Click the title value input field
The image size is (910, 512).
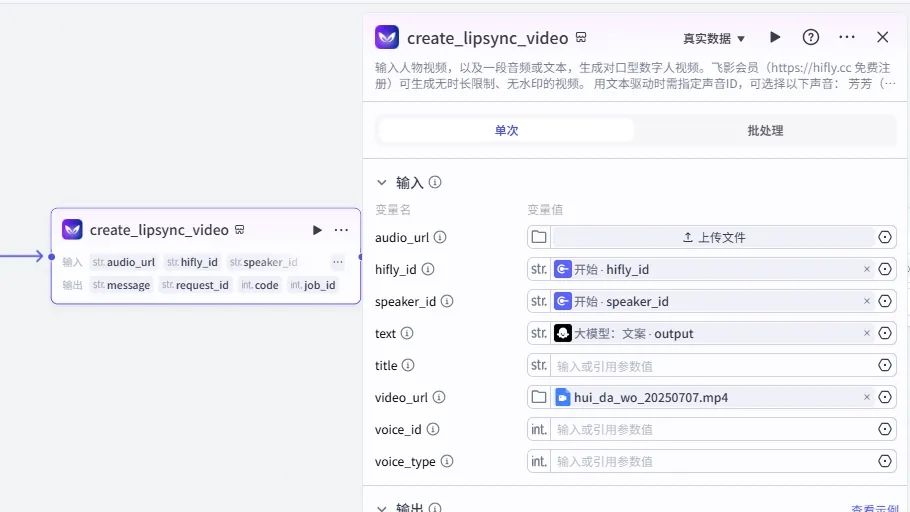713,365
